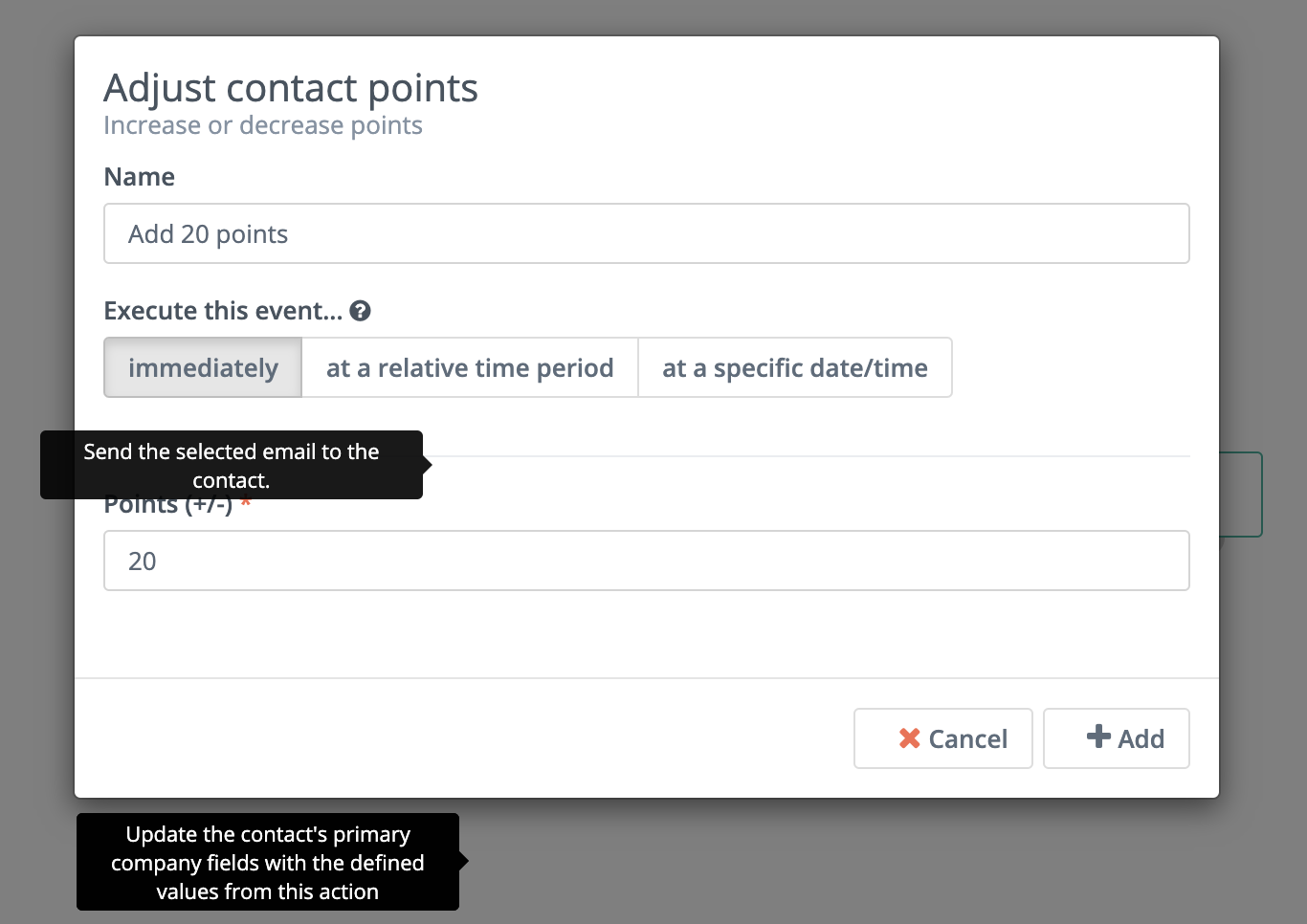Click the help question mark icon
Screen dimensions: 1307x924
click(360, 311)
